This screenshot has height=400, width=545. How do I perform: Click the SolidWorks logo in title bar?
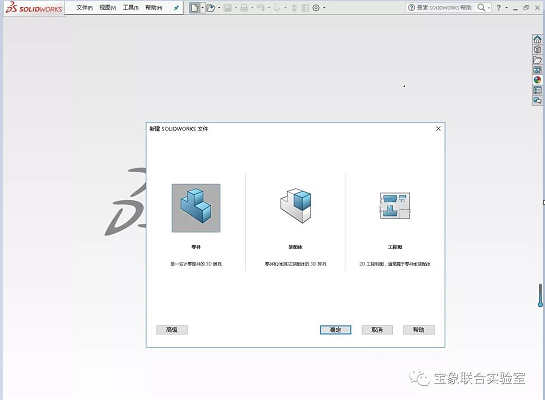pos(34,8)
